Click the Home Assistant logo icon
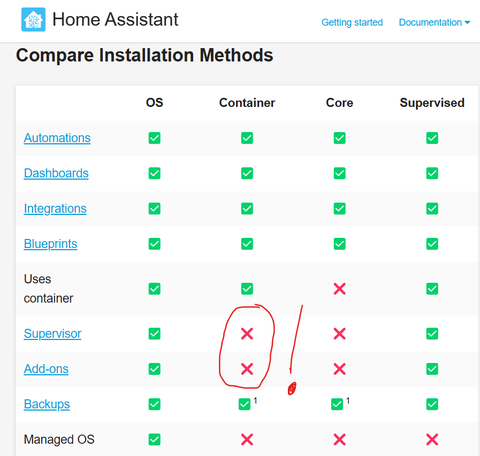The width and height of the screenshot is (480, 456). 33,19
